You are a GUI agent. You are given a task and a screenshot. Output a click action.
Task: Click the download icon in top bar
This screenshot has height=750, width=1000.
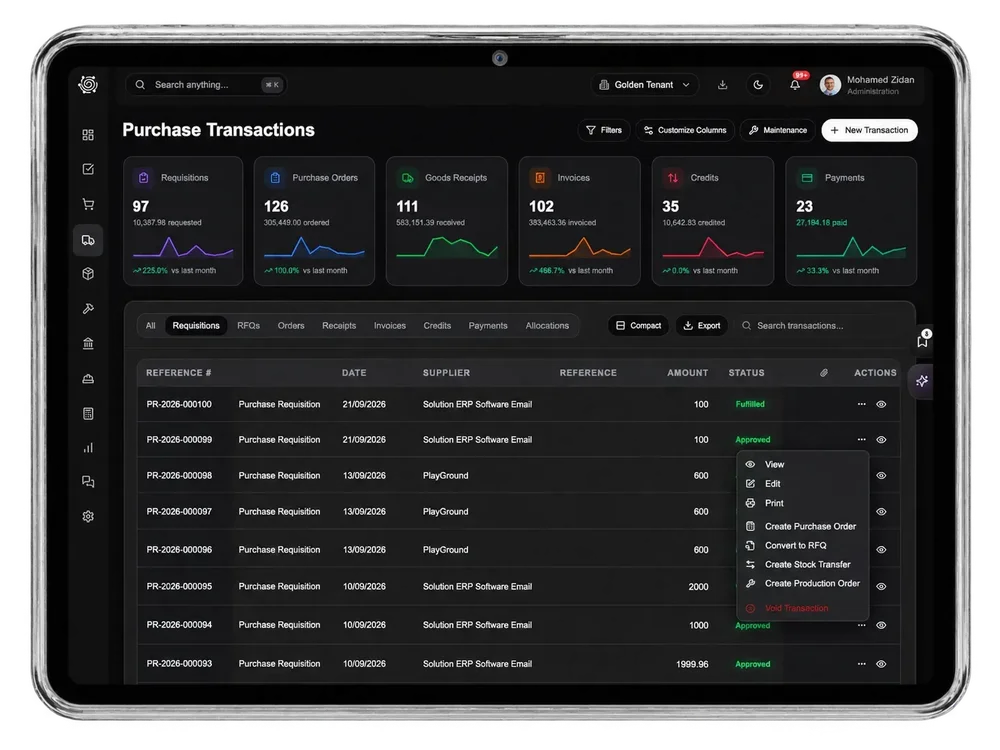tap(723, 85)
